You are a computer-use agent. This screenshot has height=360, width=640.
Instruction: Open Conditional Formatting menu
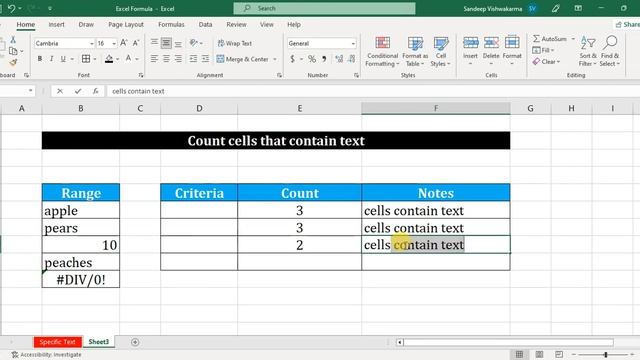click(382, 51)
